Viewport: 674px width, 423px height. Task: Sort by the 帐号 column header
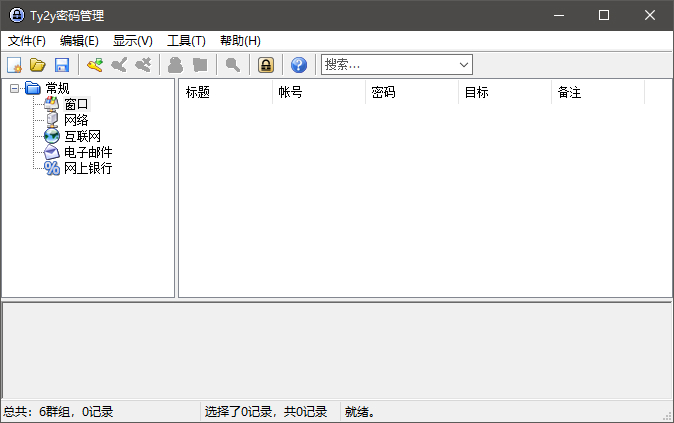pos(319,92)
